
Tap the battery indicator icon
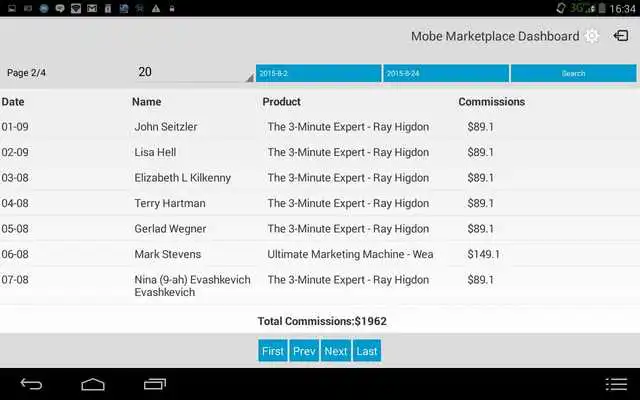point(602,8)
